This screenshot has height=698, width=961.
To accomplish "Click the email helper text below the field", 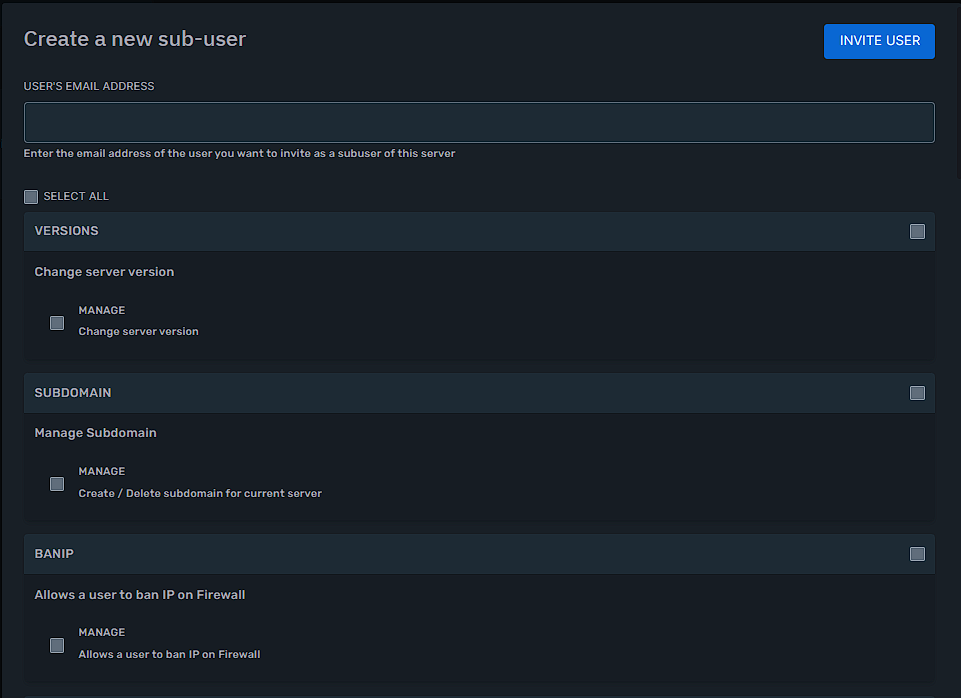I will point(239,154).
